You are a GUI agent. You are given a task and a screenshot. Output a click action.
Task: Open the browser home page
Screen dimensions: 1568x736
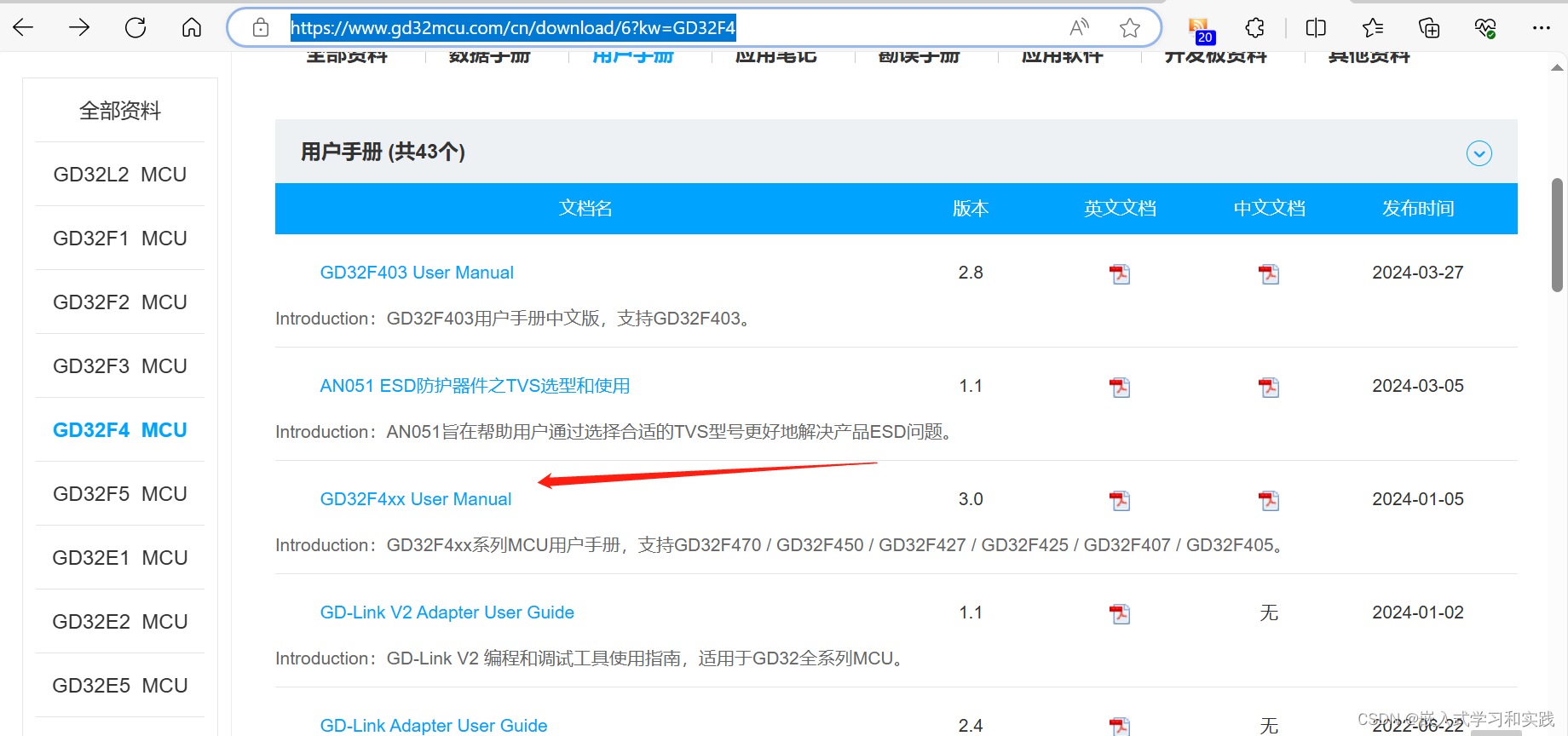click(x=192, y=27)
